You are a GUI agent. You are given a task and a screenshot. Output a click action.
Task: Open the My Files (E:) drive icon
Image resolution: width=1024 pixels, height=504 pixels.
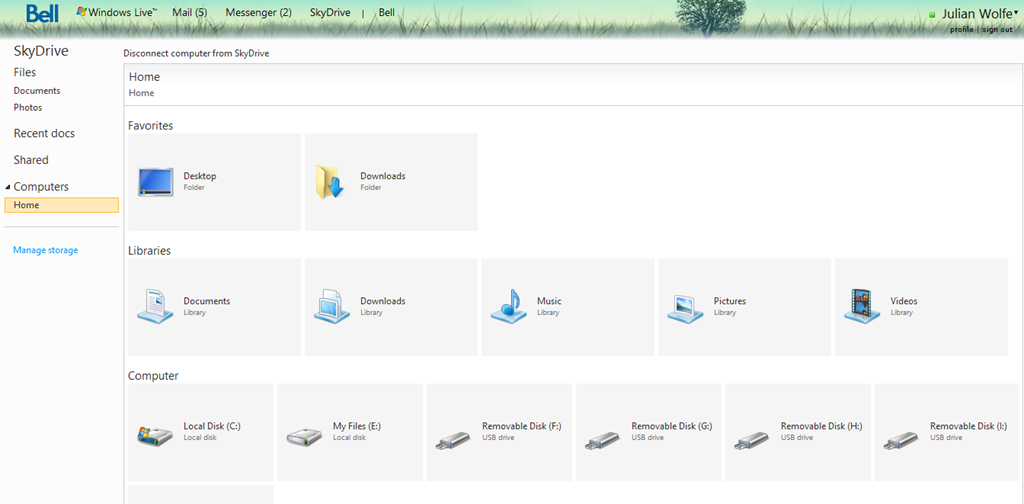click(305, 437)
